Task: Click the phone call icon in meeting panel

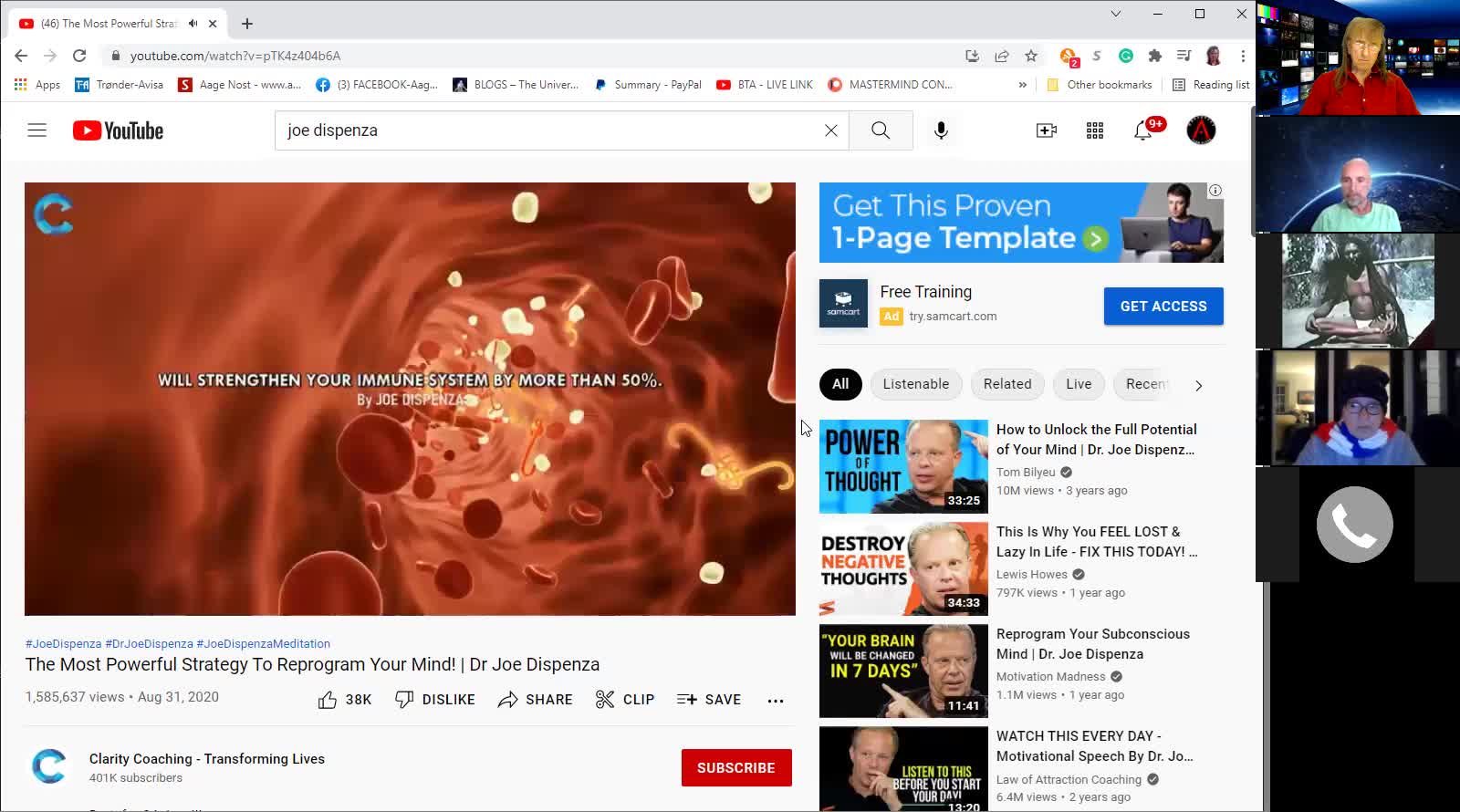Action: (x=1355, y=525)
